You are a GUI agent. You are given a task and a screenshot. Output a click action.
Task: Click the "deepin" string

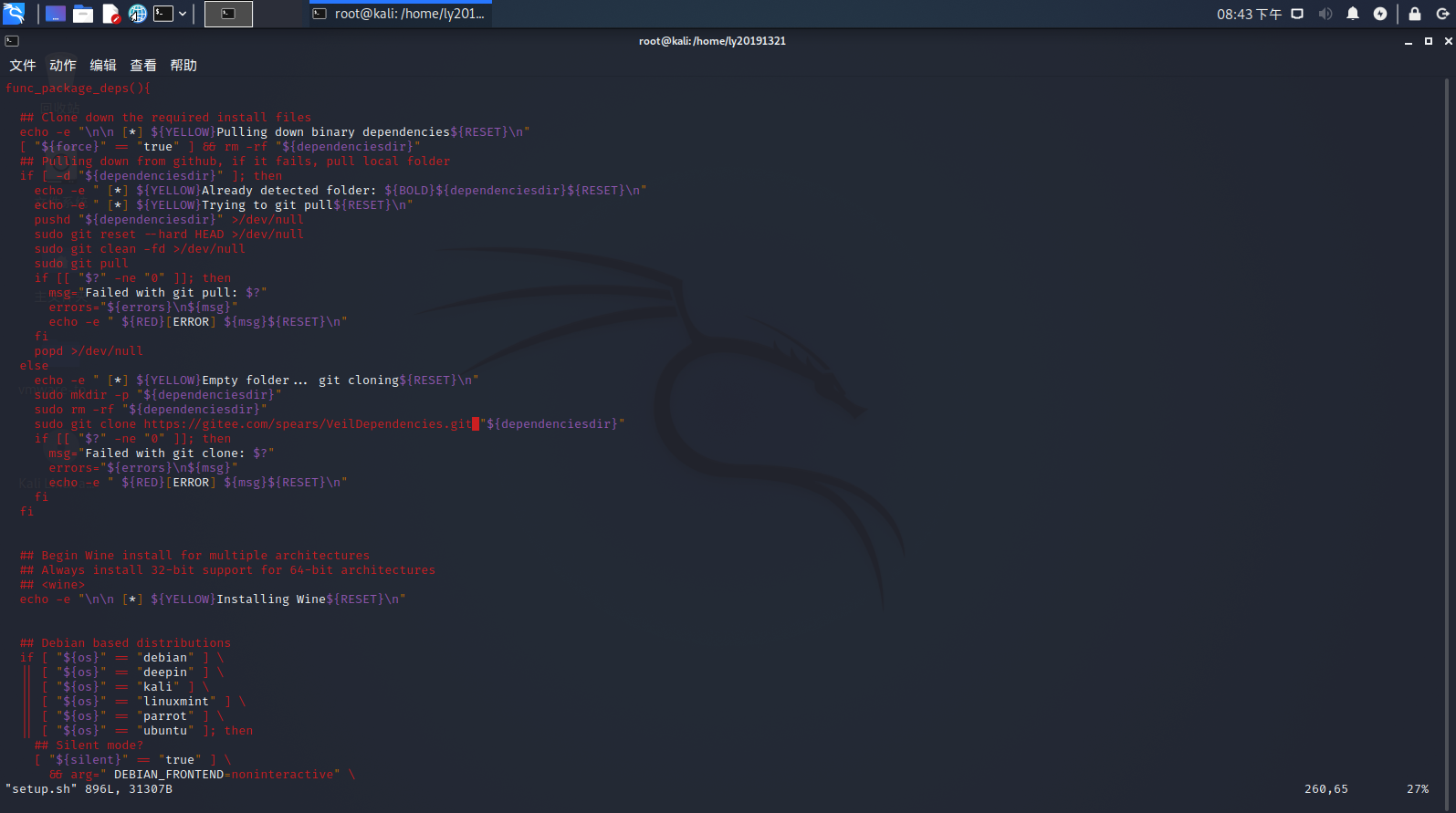tap(165, 672)
